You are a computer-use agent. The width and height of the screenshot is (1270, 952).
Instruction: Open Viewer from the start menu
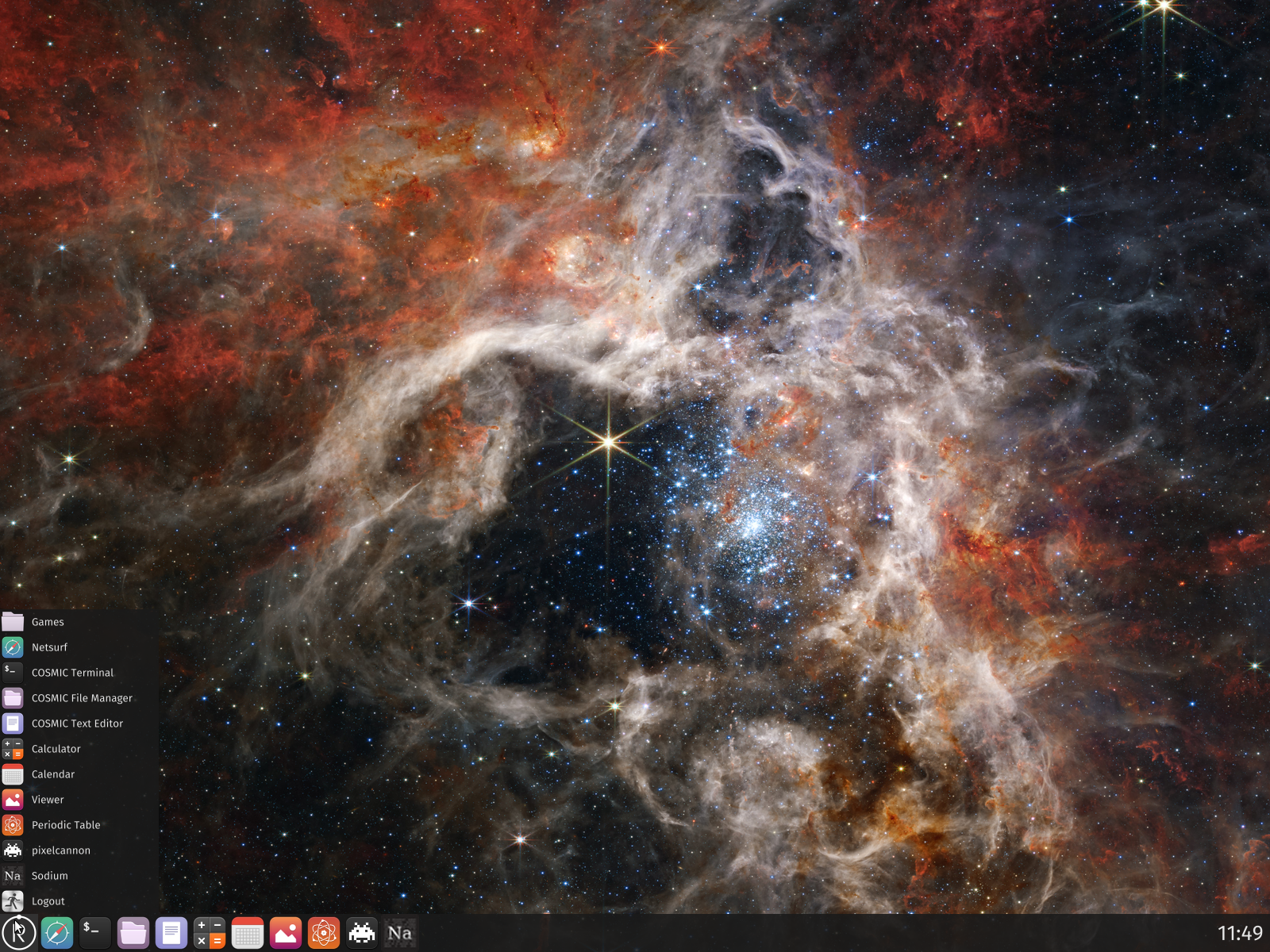click(x=79, y=800)
